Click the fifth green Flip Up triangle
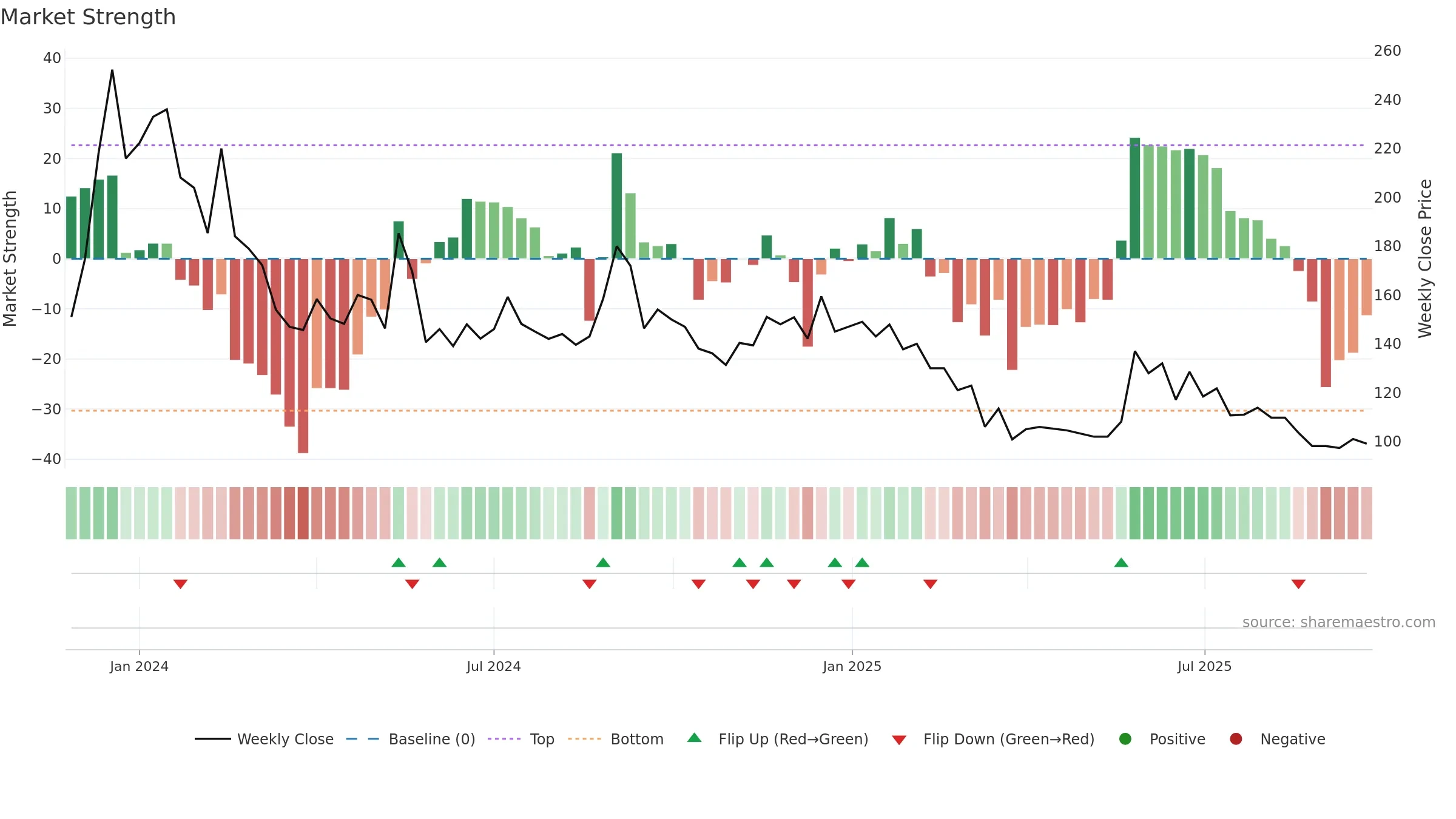This screenshot has width=1456, height=819. point(766,562)
